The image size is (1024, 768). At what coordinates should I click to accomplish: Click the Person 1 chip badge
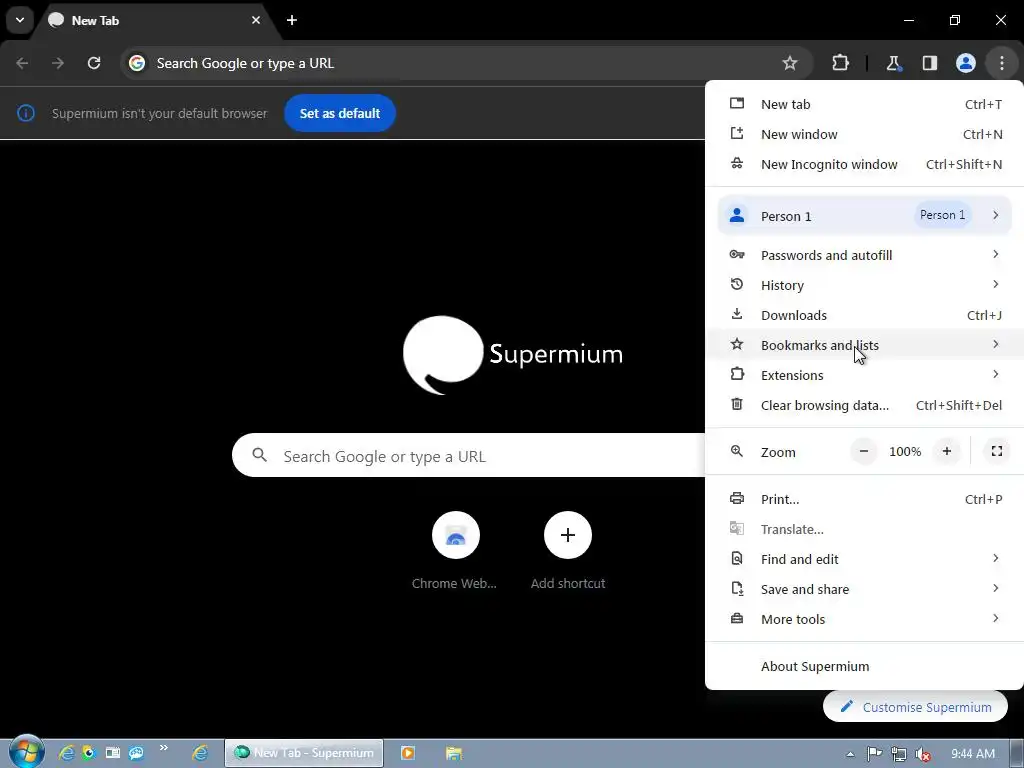coord(942,215)
